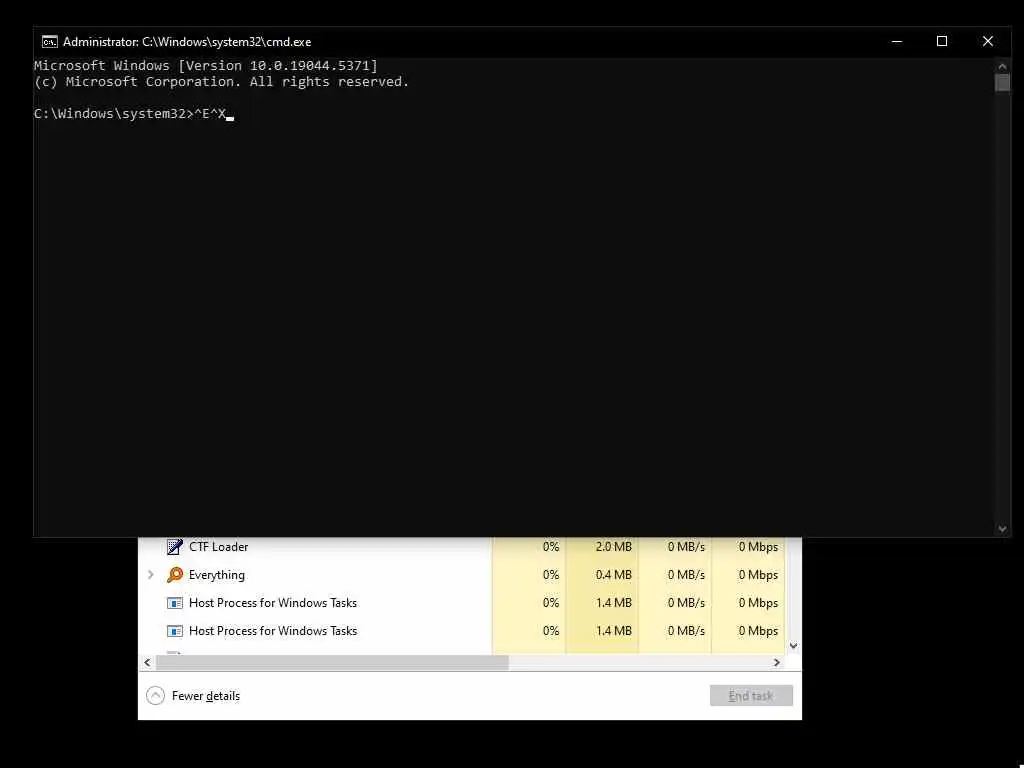
Task: Click the Microsoft Corporation copyright line
Action: [x=221, y=82]
